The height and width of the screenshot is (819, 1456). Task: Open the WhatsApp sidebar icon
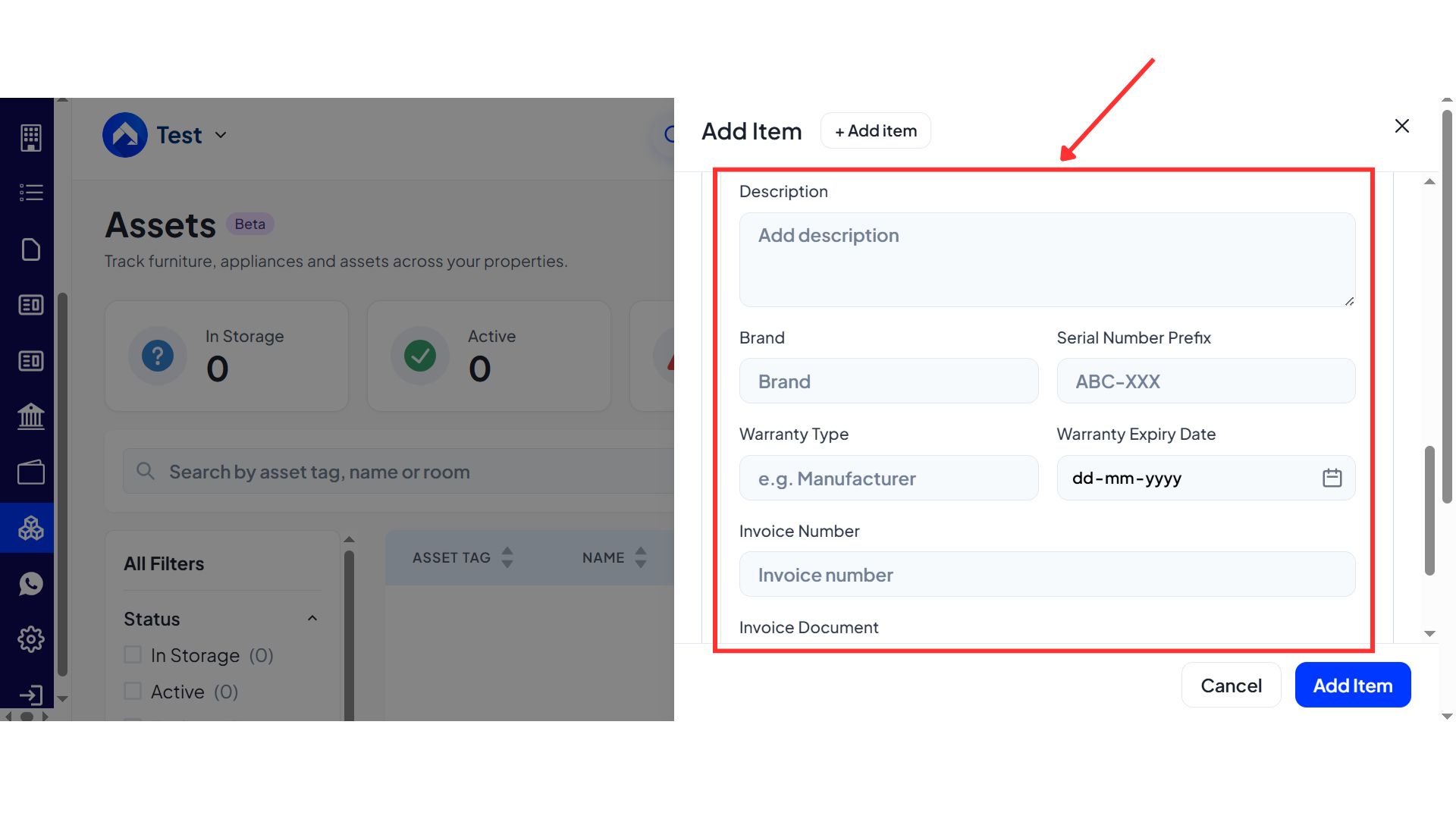[30, 584]
